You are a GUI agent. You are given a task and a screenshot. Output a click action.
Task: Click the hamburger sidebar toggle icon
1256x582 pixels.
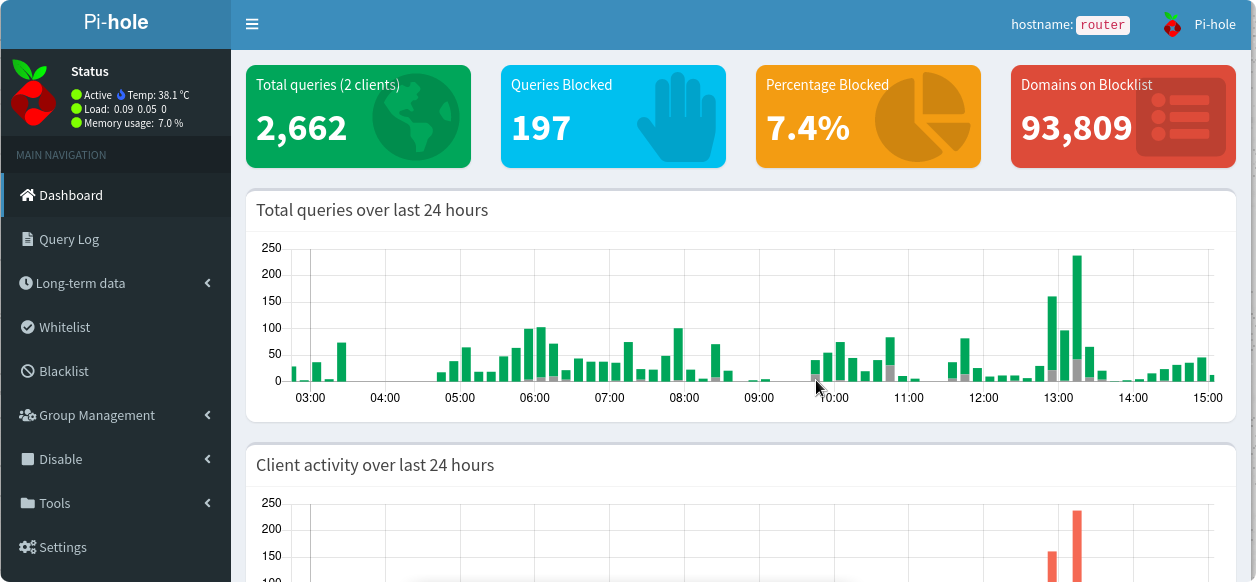252,25
